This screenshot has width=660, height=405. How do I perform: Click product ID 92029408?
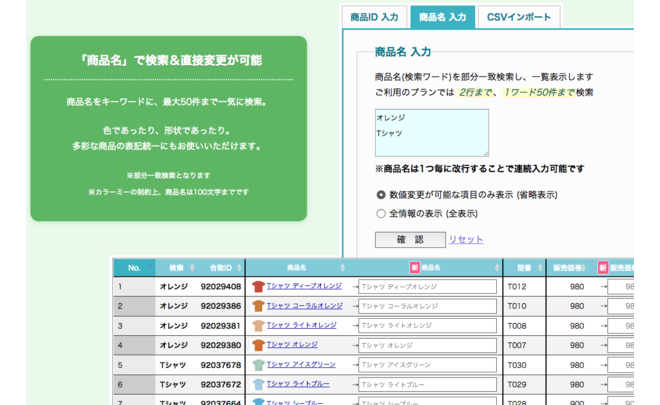click(221, 287)
